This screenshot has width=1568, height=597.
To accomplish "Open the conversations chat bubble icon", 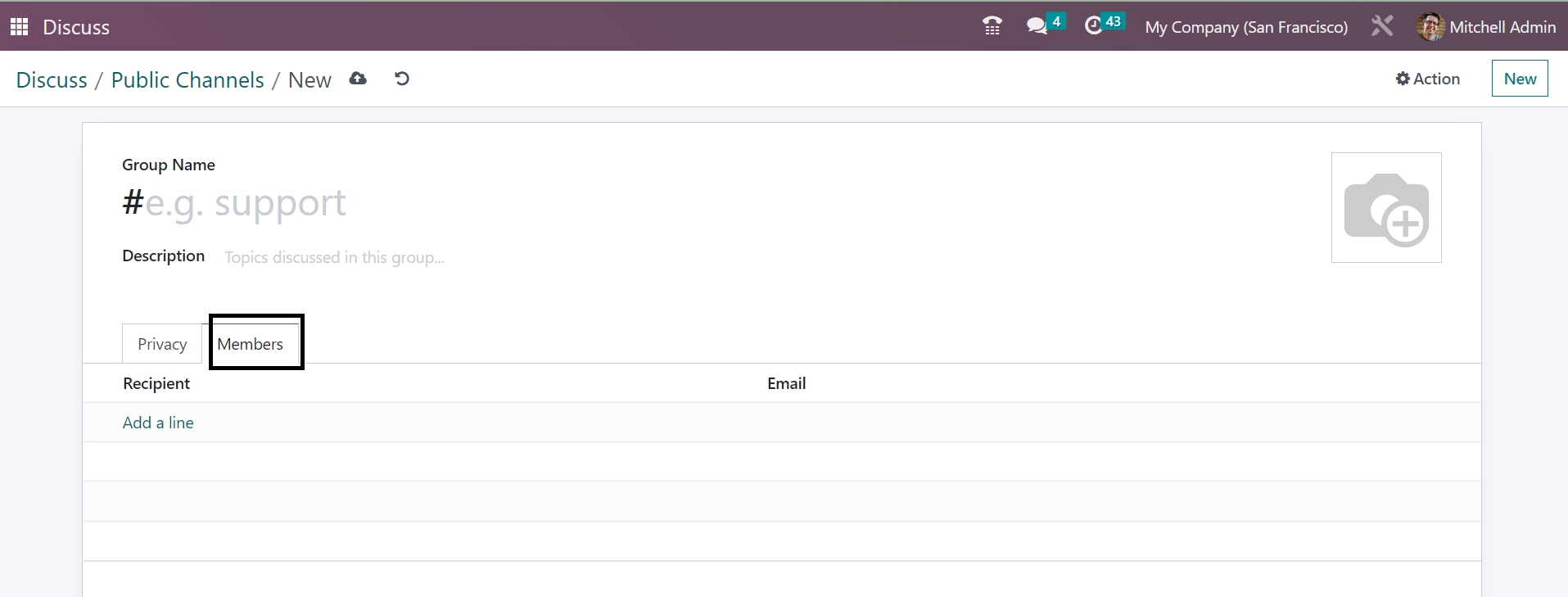I will coord(1037,26).
